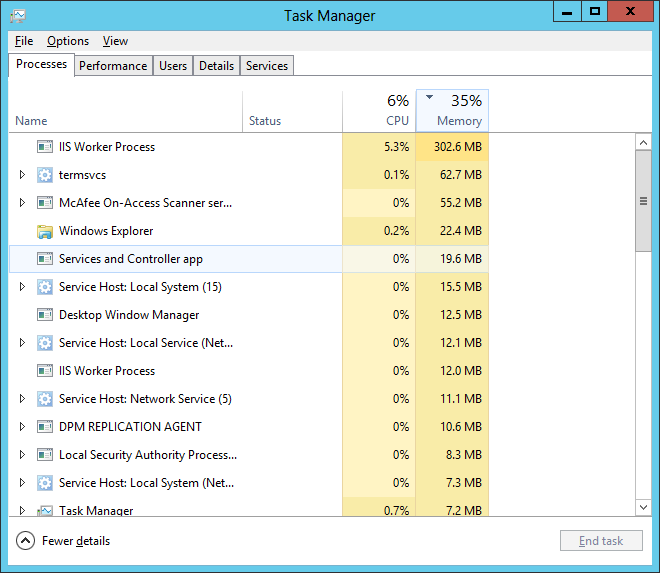
Task: Switch to the Performance tab
Action: (x=113, y=66)
